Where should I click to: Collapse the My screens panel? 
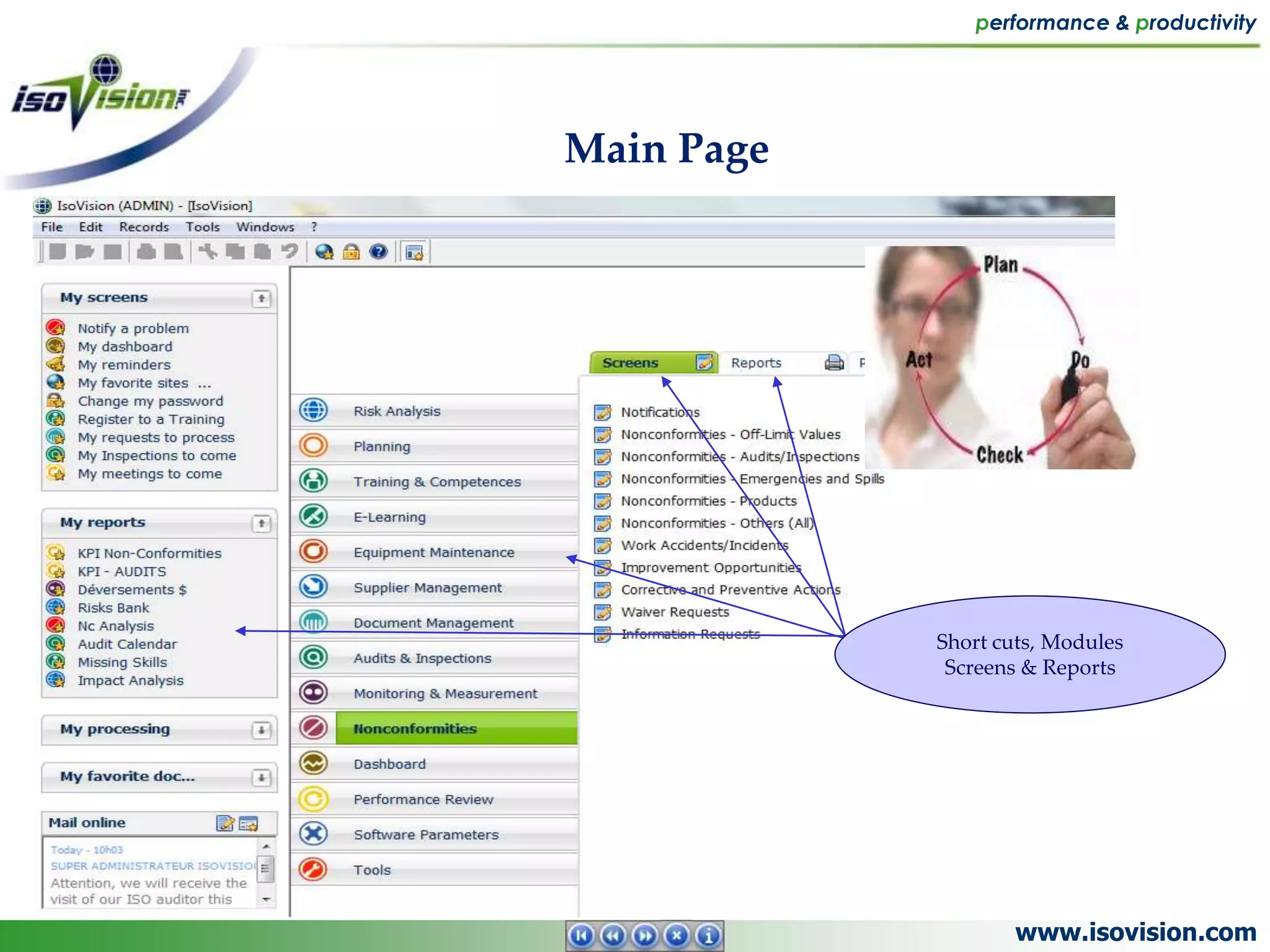[x=262, y=299]
